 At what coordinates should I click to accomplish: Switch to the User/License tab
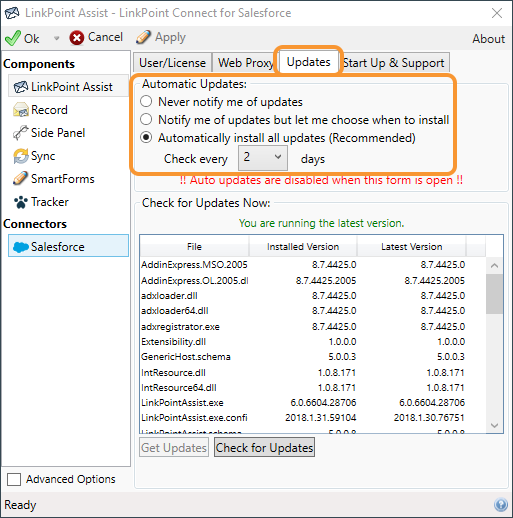(172, 63)
